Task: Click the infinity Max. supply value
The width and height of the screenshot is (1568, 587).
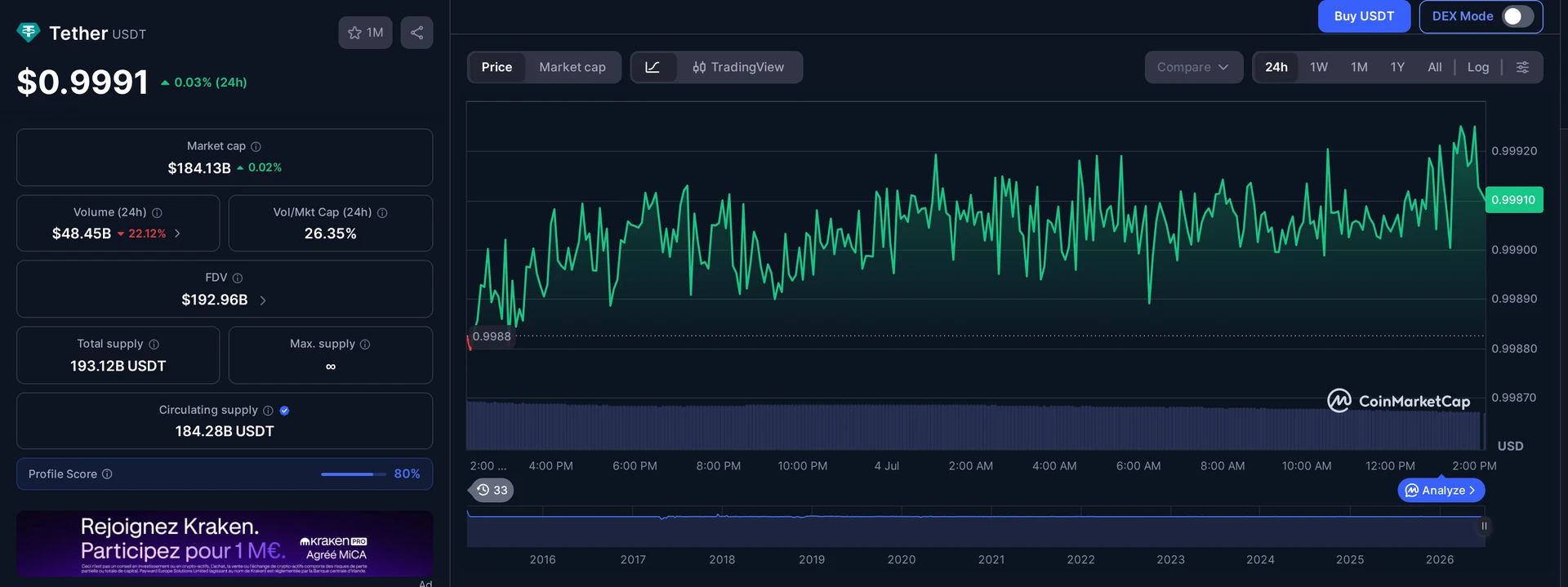Action: point(331,367)
